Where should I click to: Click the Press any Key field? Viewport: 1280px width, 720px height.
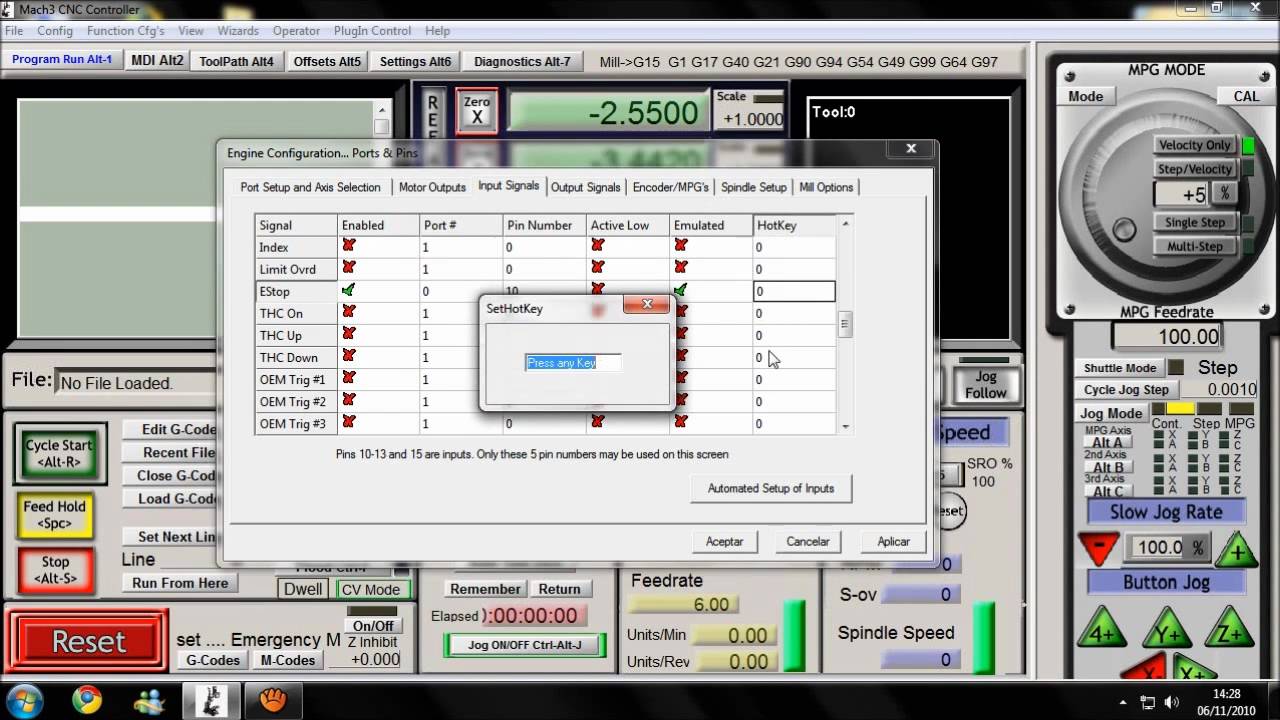tap(574, 363)
